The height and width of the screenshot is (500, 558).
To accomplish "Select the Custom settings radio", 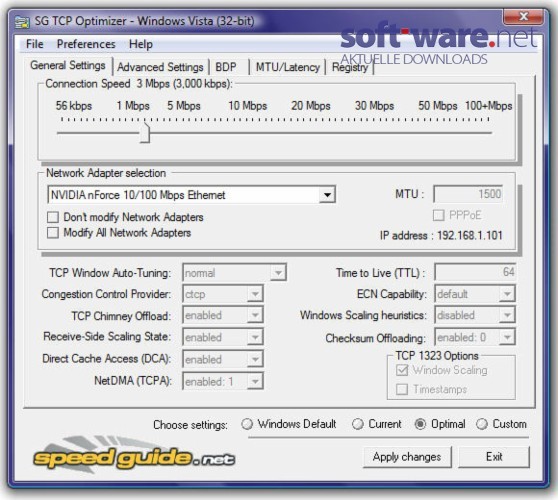I will point(482,424).
